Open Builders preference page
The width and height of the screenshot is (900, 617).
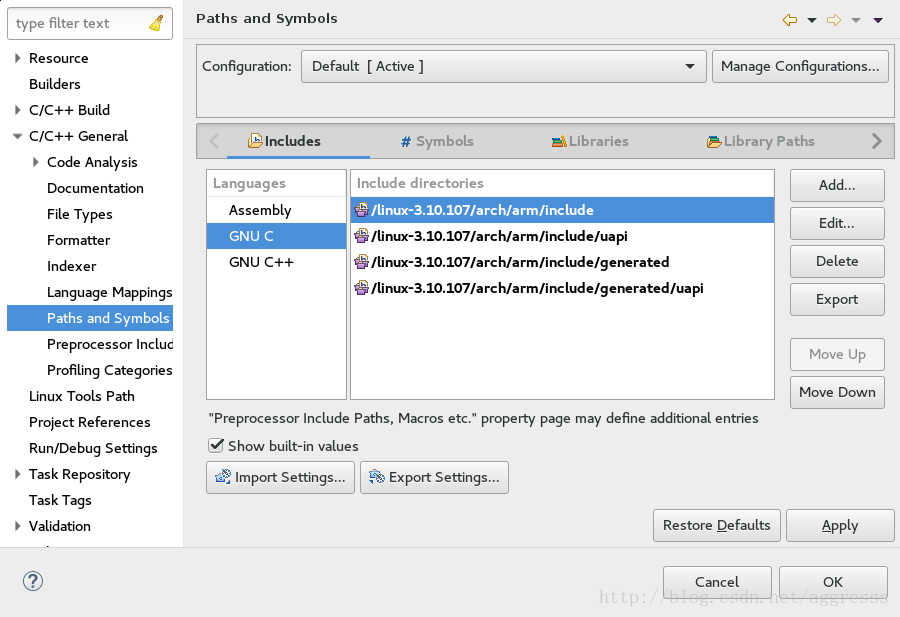(55, 84)
